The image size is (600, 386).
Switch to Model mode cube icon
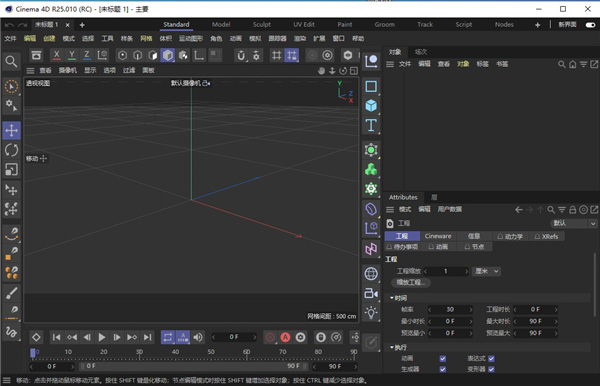click(168, 55)
